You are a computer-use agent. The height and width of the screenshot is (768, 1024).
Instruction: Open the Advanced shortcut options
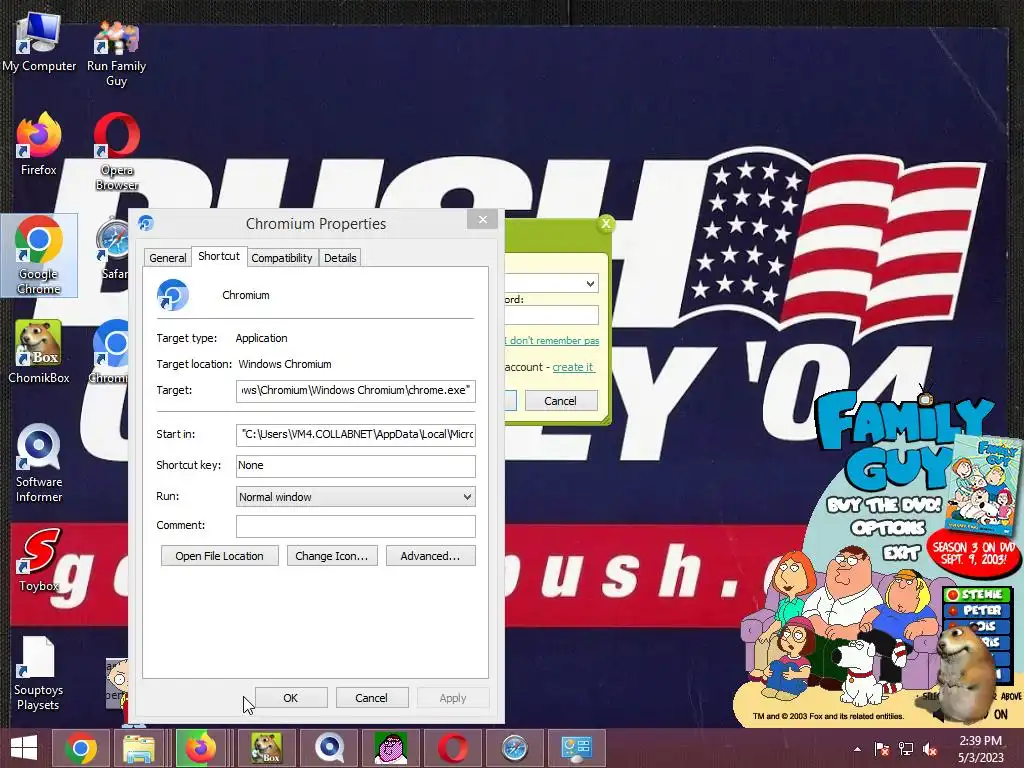pos(430,556)
